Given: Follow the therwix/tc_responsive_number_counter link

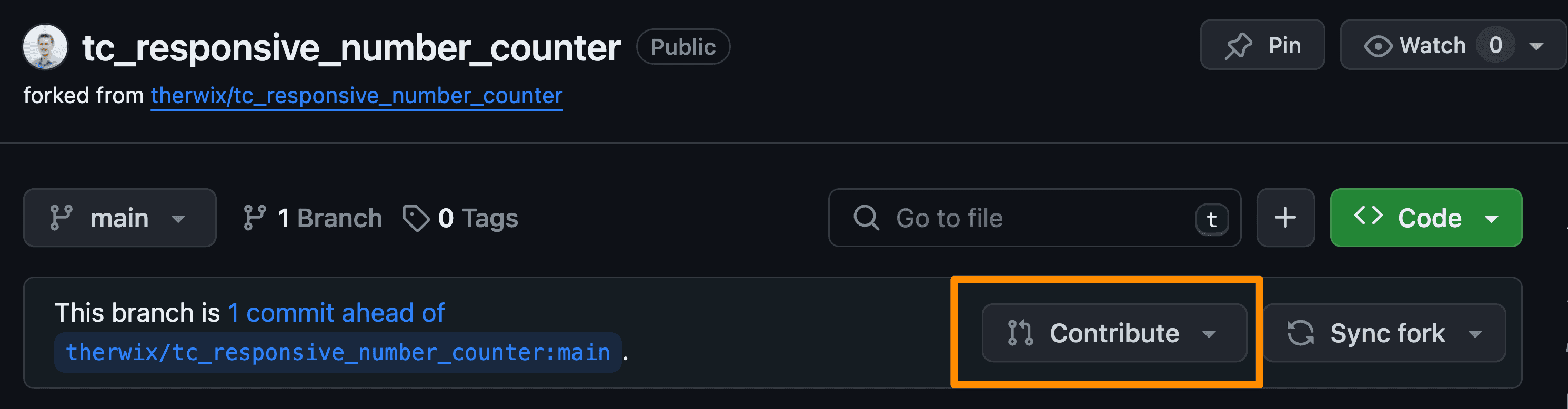Looking at the screenshot, I should coord(356,95).
